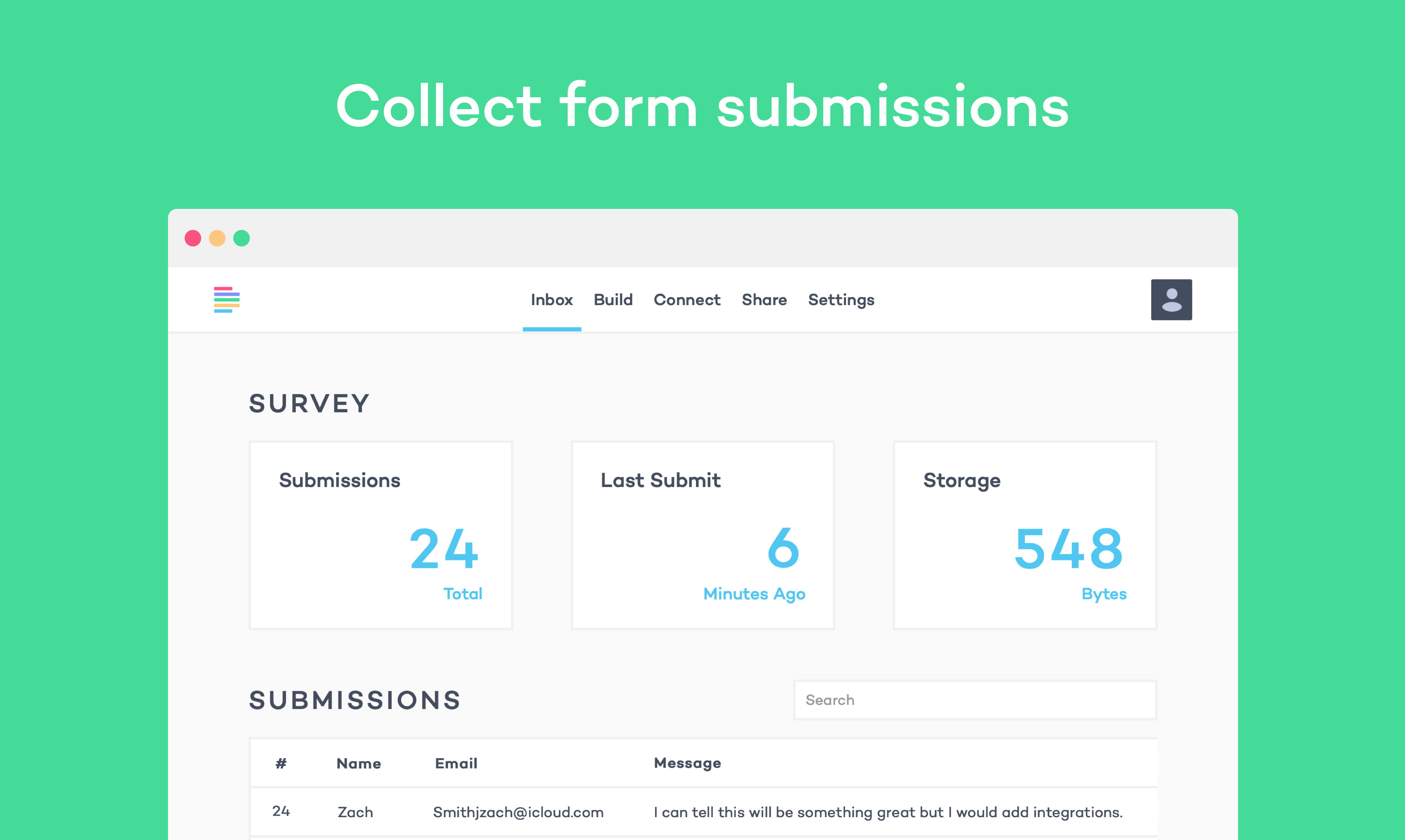1405x840 pixels.
Task: Switch to the Inbox tab
Action: click(x=551, y=300)
